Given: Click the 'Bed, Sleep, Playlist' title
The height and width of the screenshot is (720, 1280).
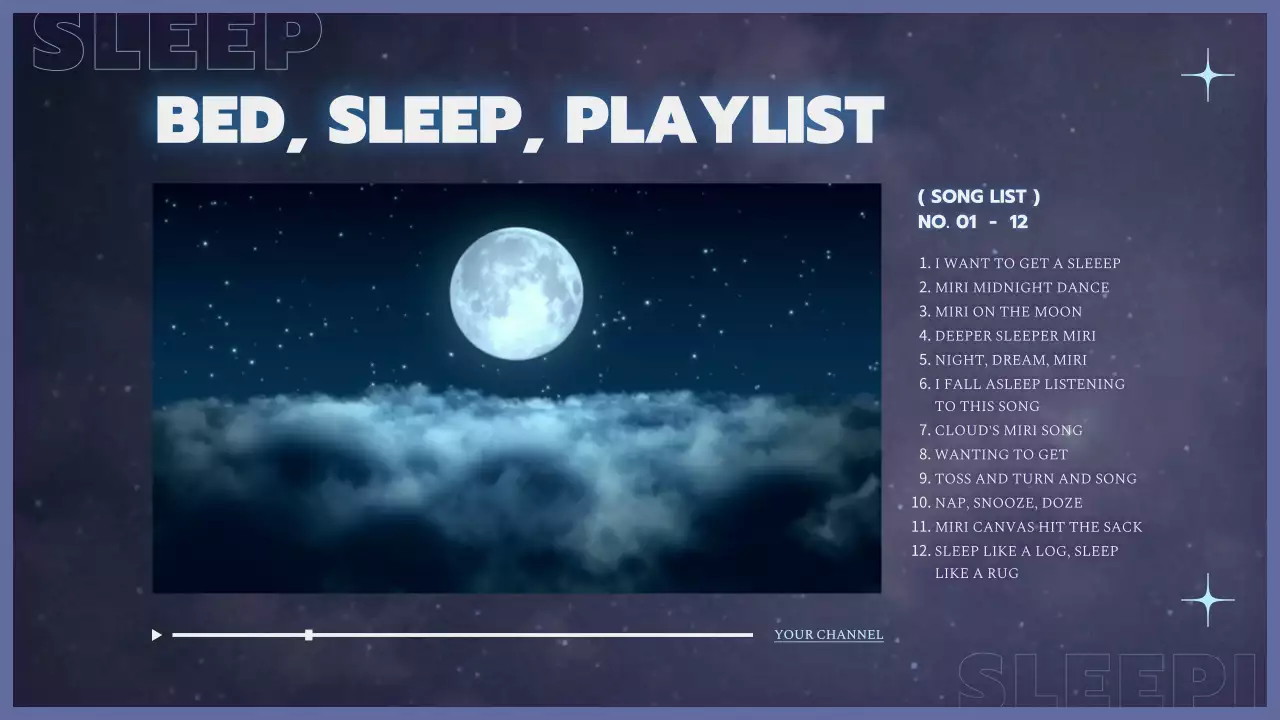Looking at the screenshot, I should 520,121.
